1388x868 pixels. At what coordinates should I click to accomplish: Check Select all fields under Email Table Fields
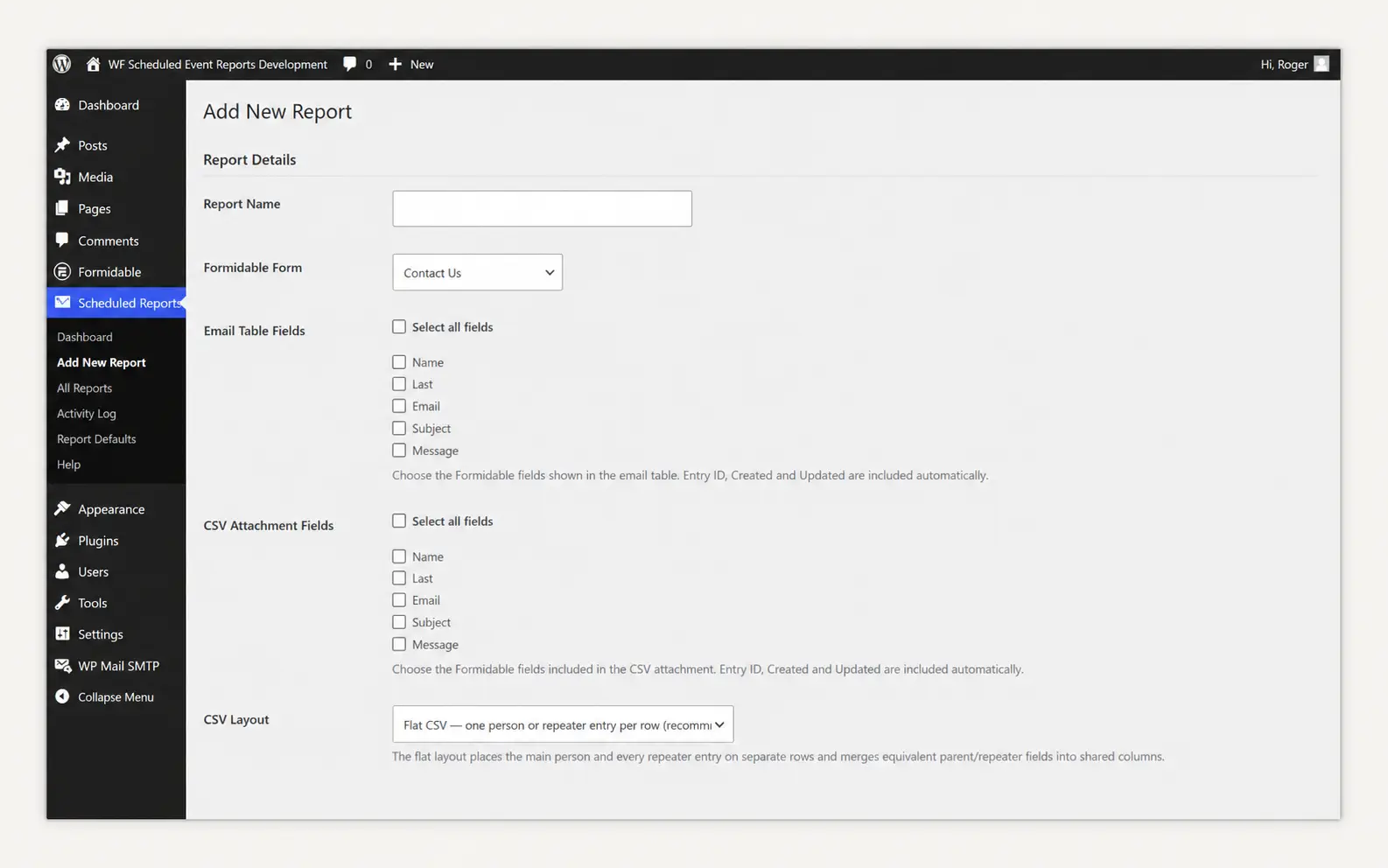point(399,326)
